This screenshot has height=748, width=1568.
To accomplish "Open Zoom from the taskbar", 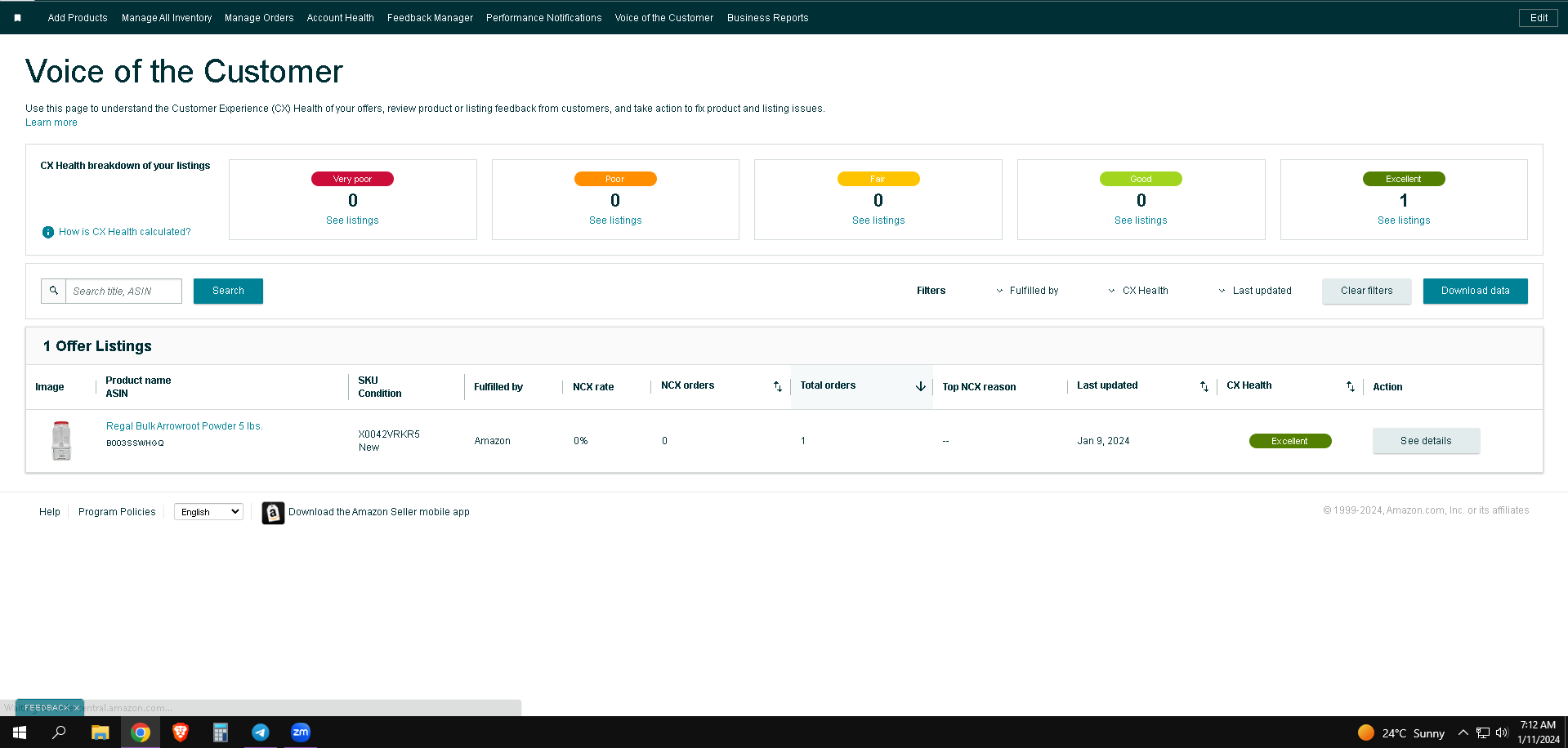I will [301, 732].
